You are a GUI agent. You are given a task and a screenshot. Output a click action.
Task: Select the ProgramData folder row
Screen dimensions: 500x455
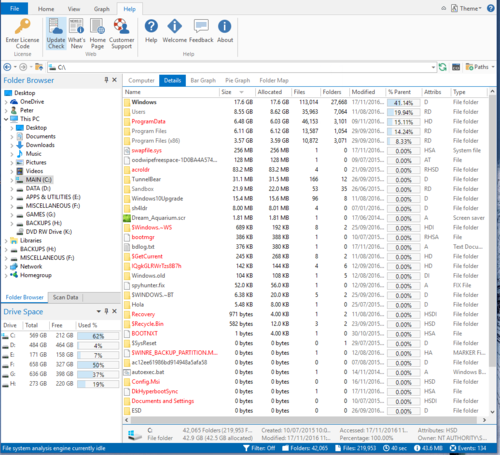(305, 121)
